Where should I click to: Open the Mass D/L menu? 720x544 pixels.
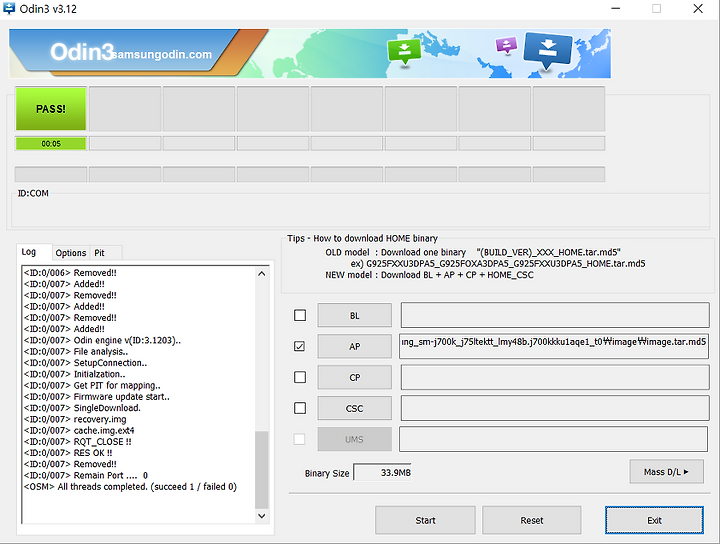click(x=666, y=471)
